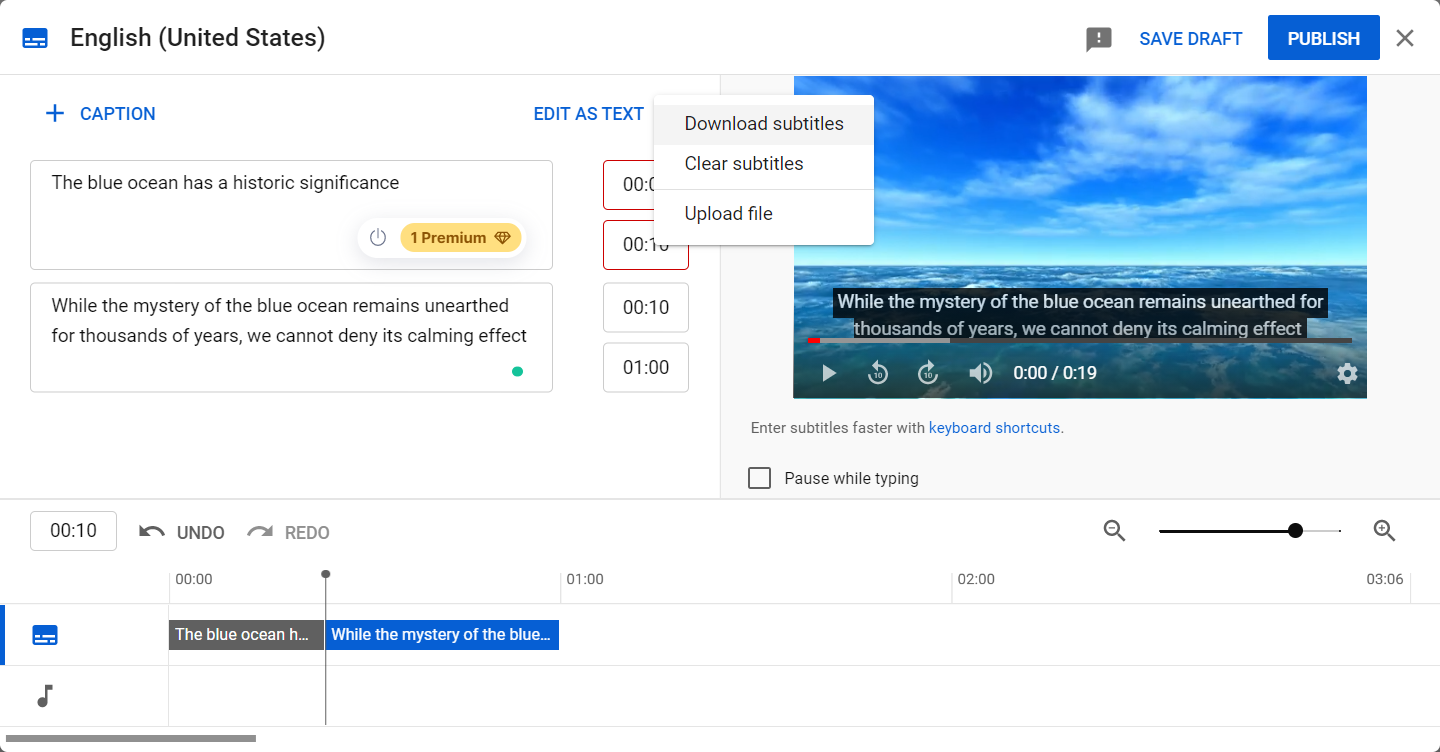Toggle the Grammarly power icon
Screen dimensions: 1440x752
(378, 238)
